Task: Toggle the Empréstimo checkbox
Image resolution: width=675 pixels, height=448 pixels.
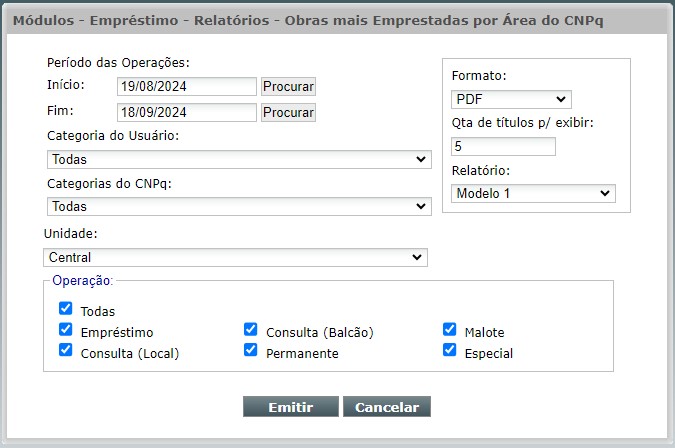Action: click(x=65, y=329)
